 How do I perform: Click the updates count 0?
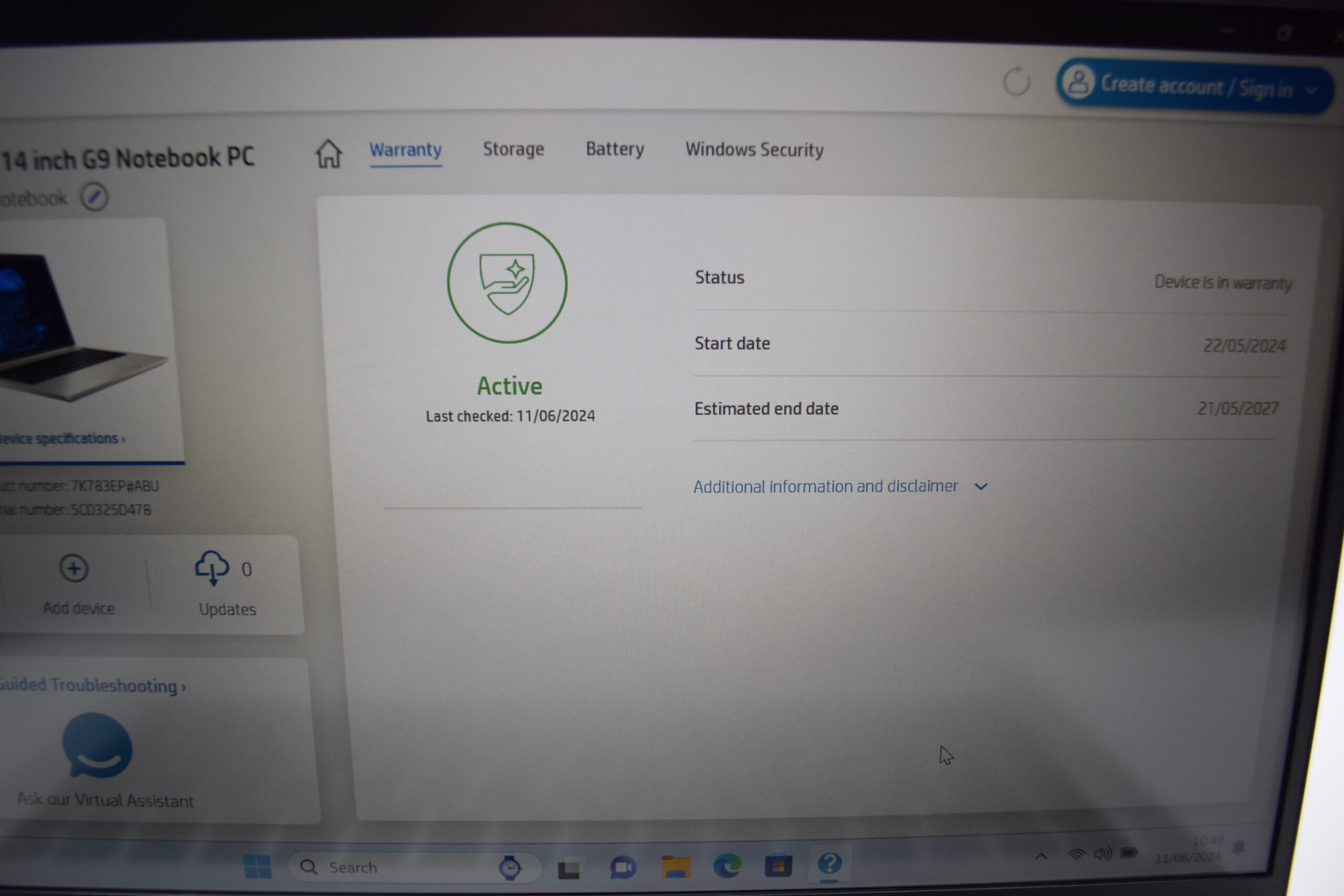coord(246,569)
